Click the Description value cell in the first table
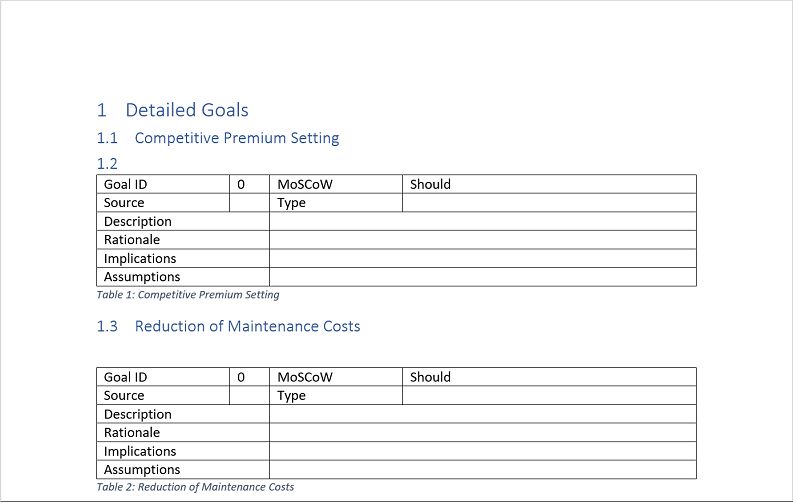The image size is (793, 502). click(483, 221)
